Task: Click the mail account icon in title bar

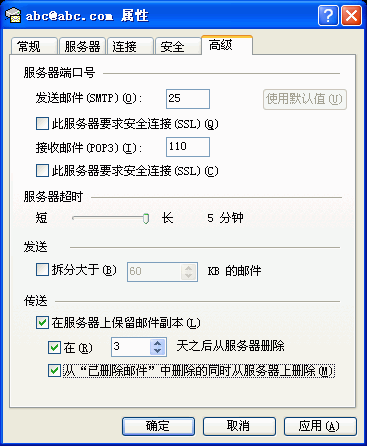Action: point(13,15)
